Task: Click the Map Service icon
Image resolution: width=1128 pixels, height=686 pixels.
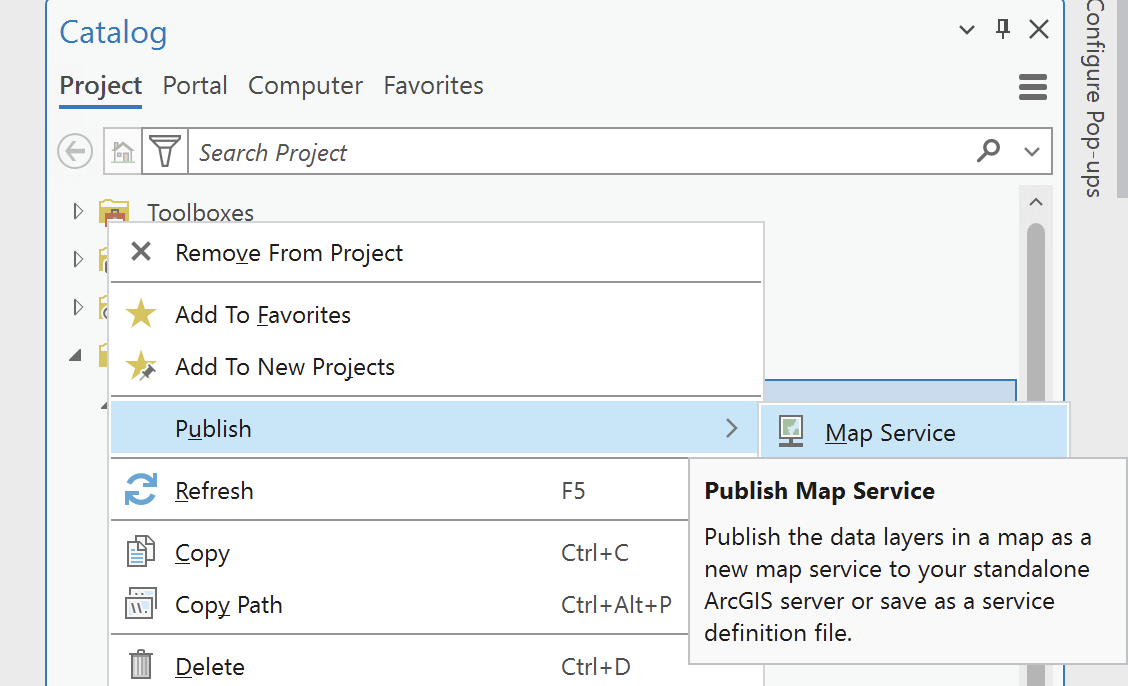Action: pyautogui.click(x=791, y=432)
